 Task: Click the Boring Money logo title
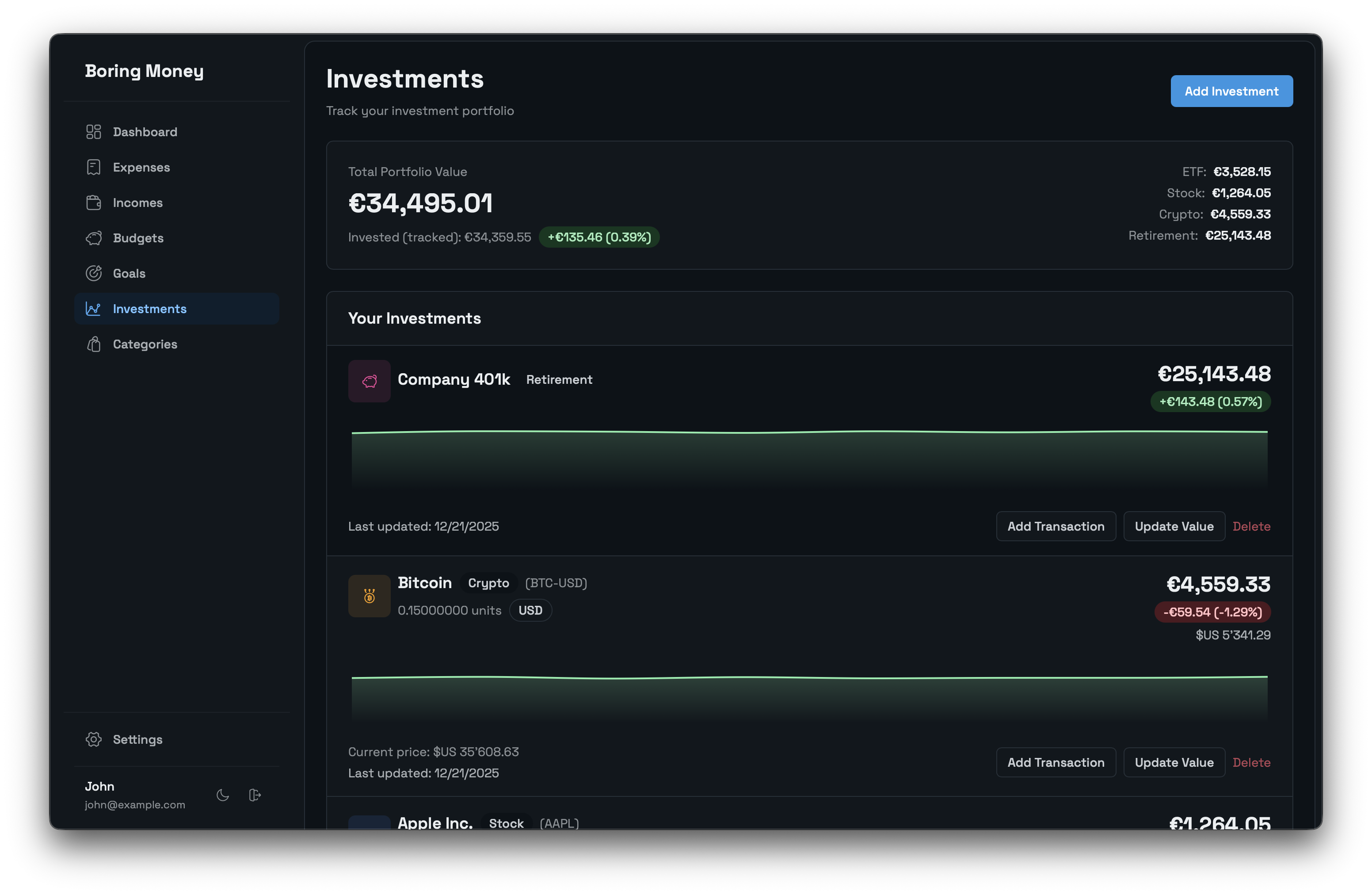pyautogui.click(x=144, y=71)
